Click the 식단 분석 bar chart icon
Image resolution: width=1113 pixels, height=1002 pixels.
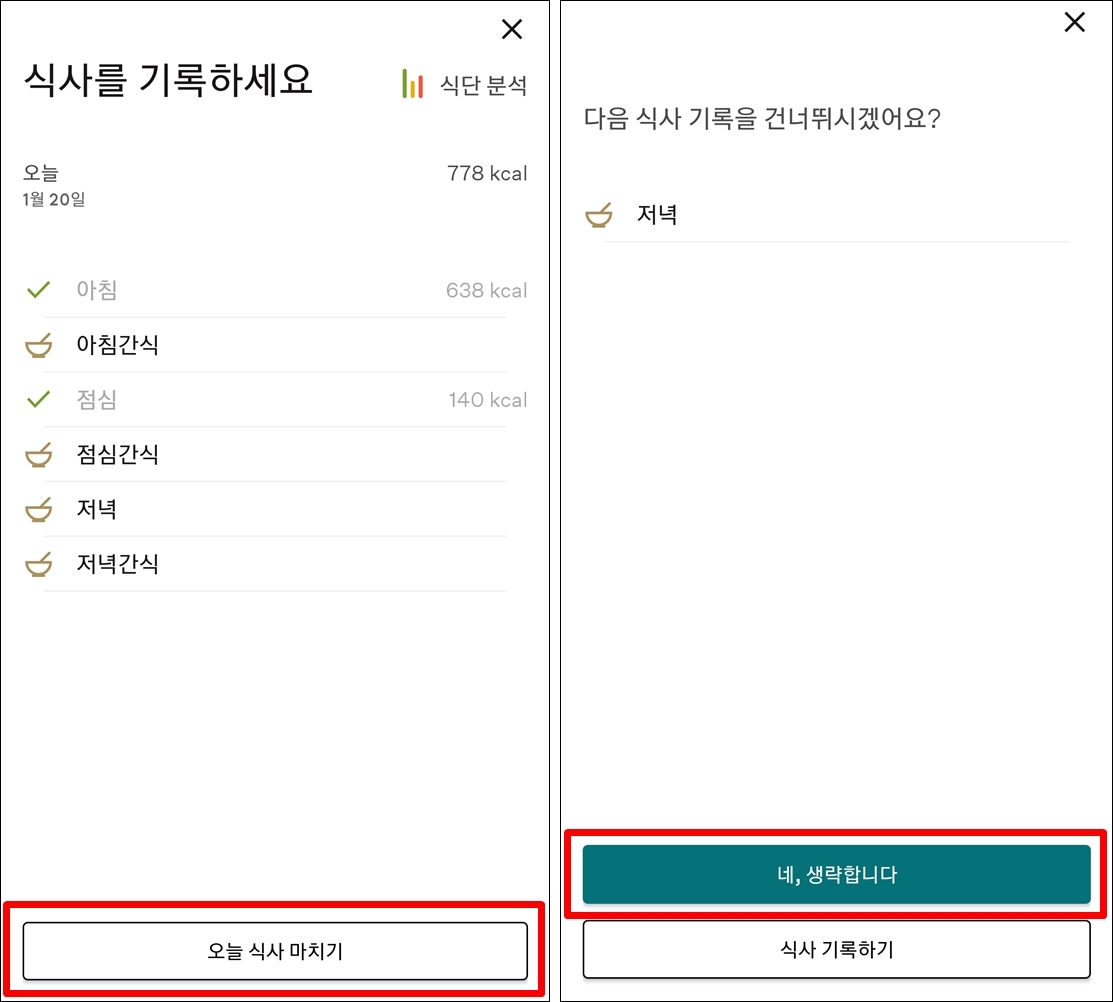click(x=413, y=85)
